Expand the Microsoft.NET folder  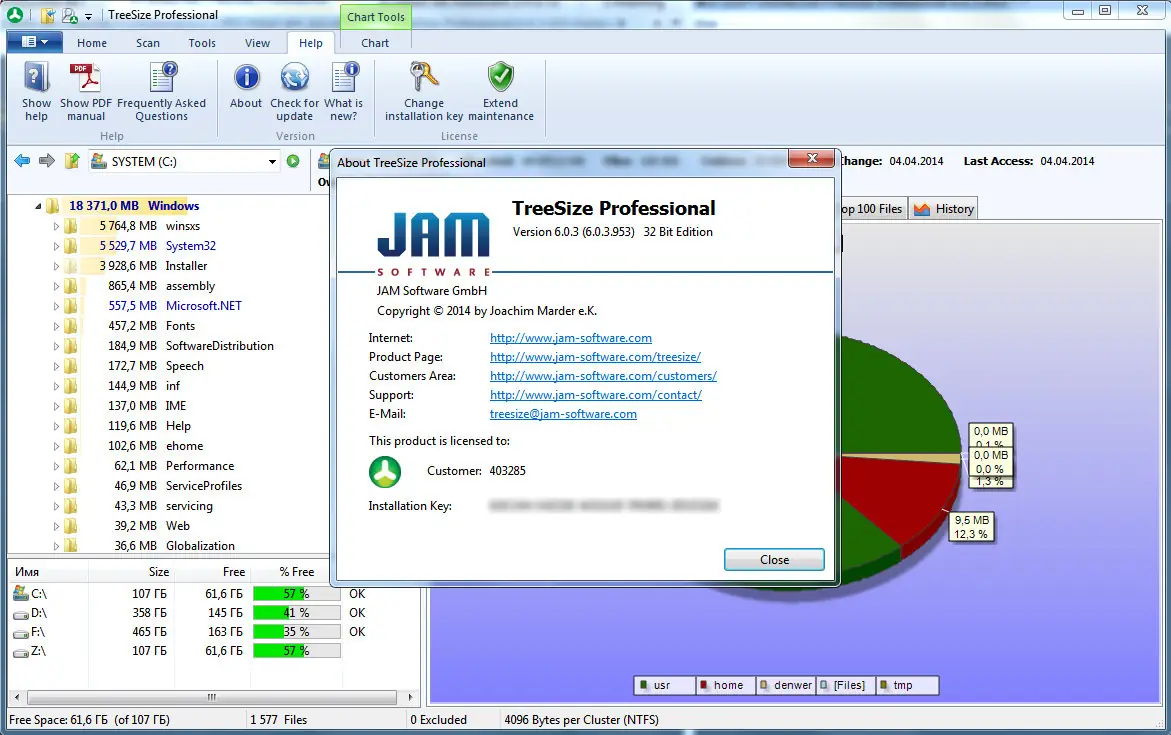[x=56, y=306]
